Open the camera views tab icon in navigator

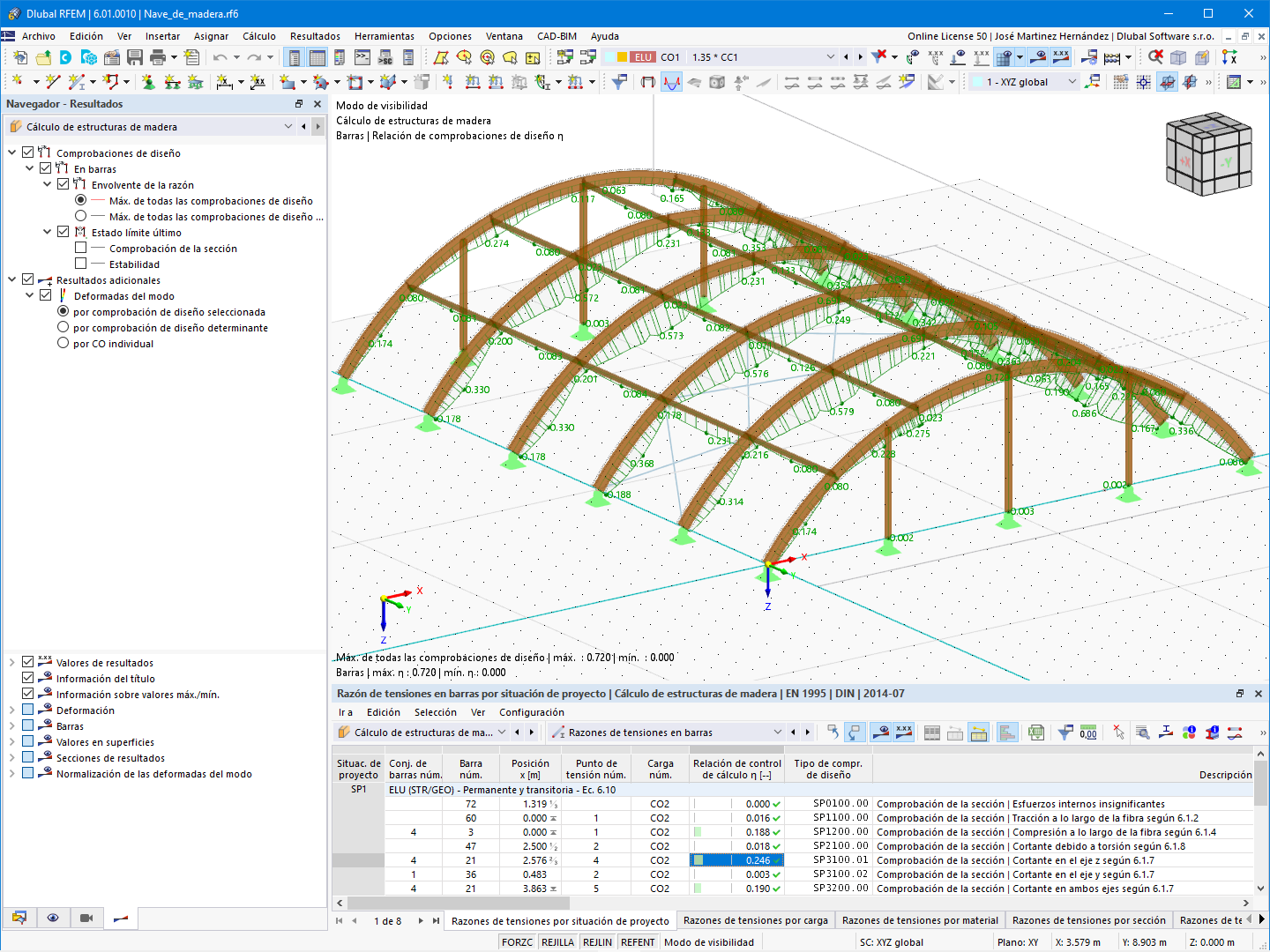point(86,918)
